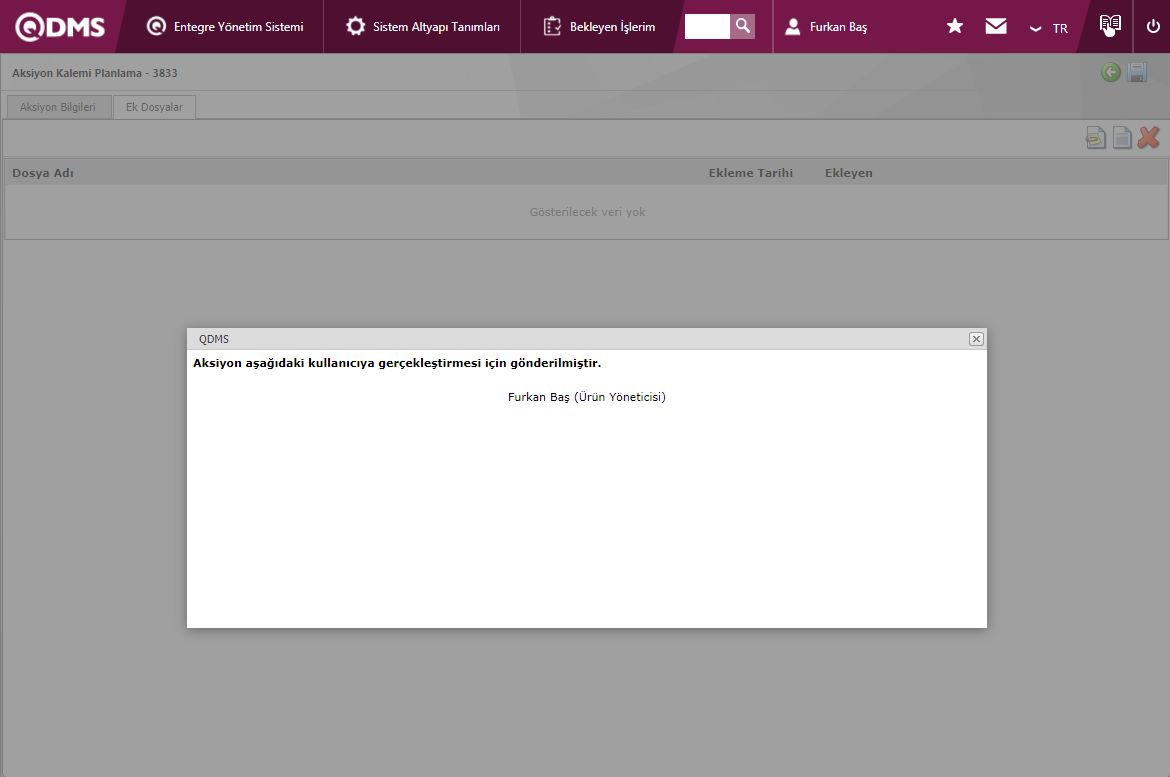This screenshot has width=1170, height=777.
Task: Click the favorites star icon
Action: pos(954,27)
